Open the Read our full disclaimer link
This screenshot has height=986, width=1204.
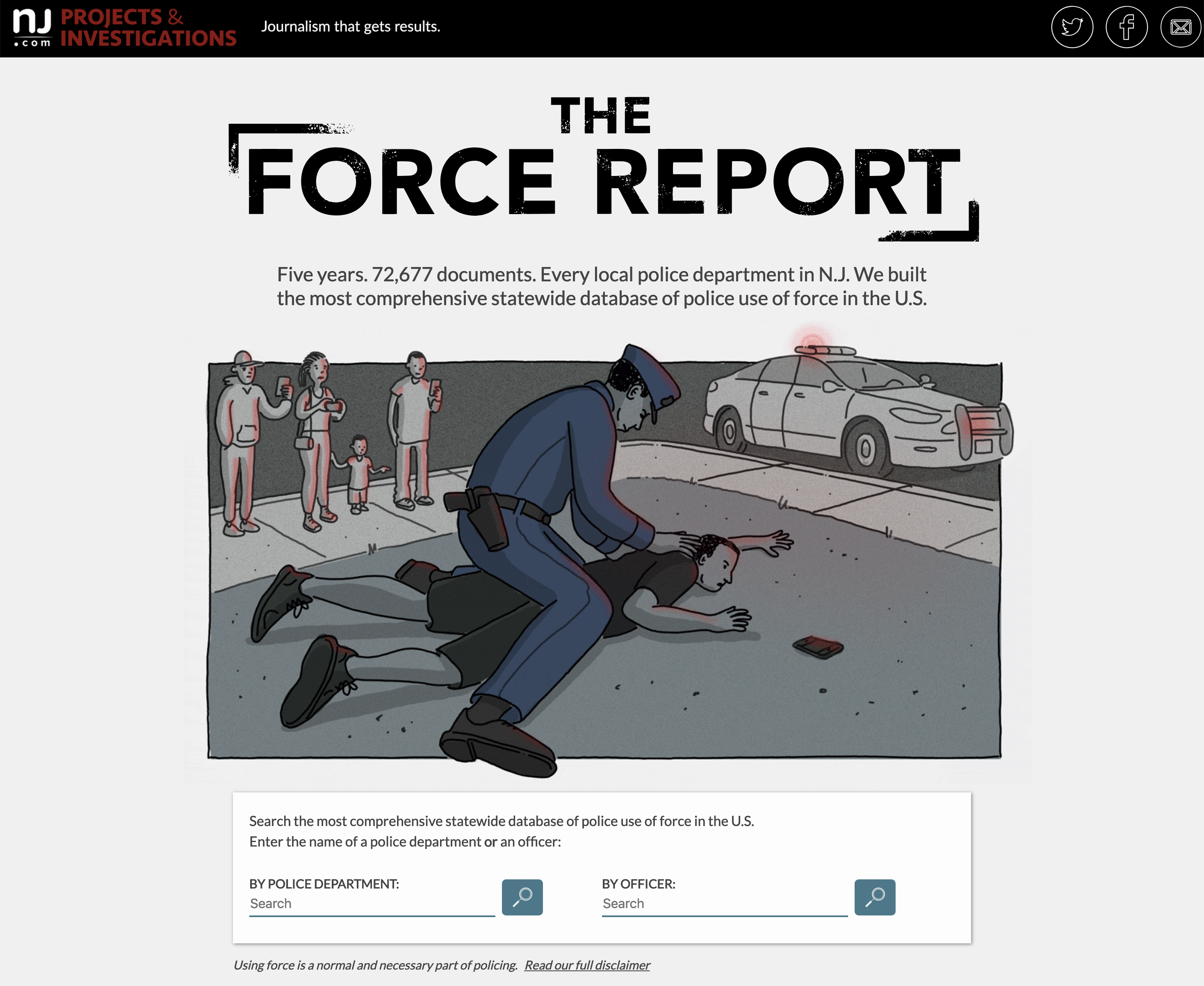pos(587,965)
